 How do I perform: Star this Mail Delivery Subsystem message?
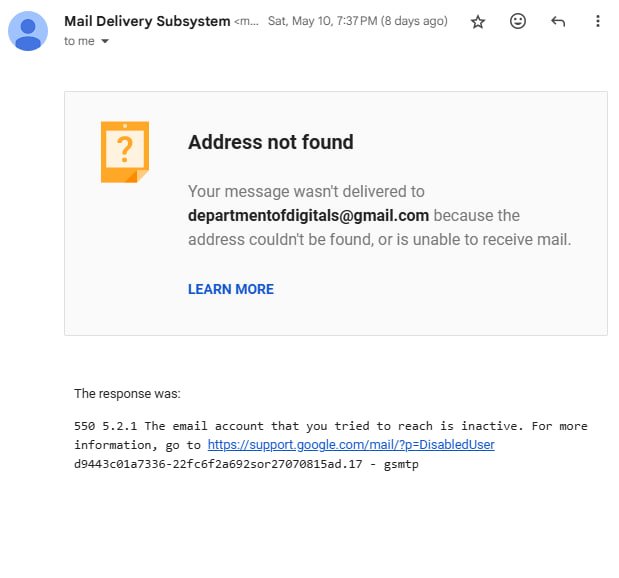coord(478,21)
